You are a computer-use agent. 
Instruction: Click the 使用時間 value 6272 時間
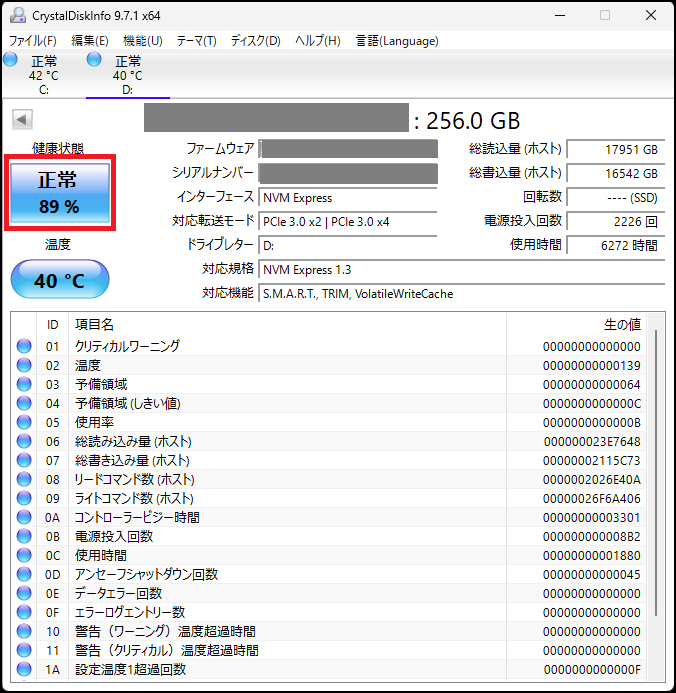coord(615,245)
